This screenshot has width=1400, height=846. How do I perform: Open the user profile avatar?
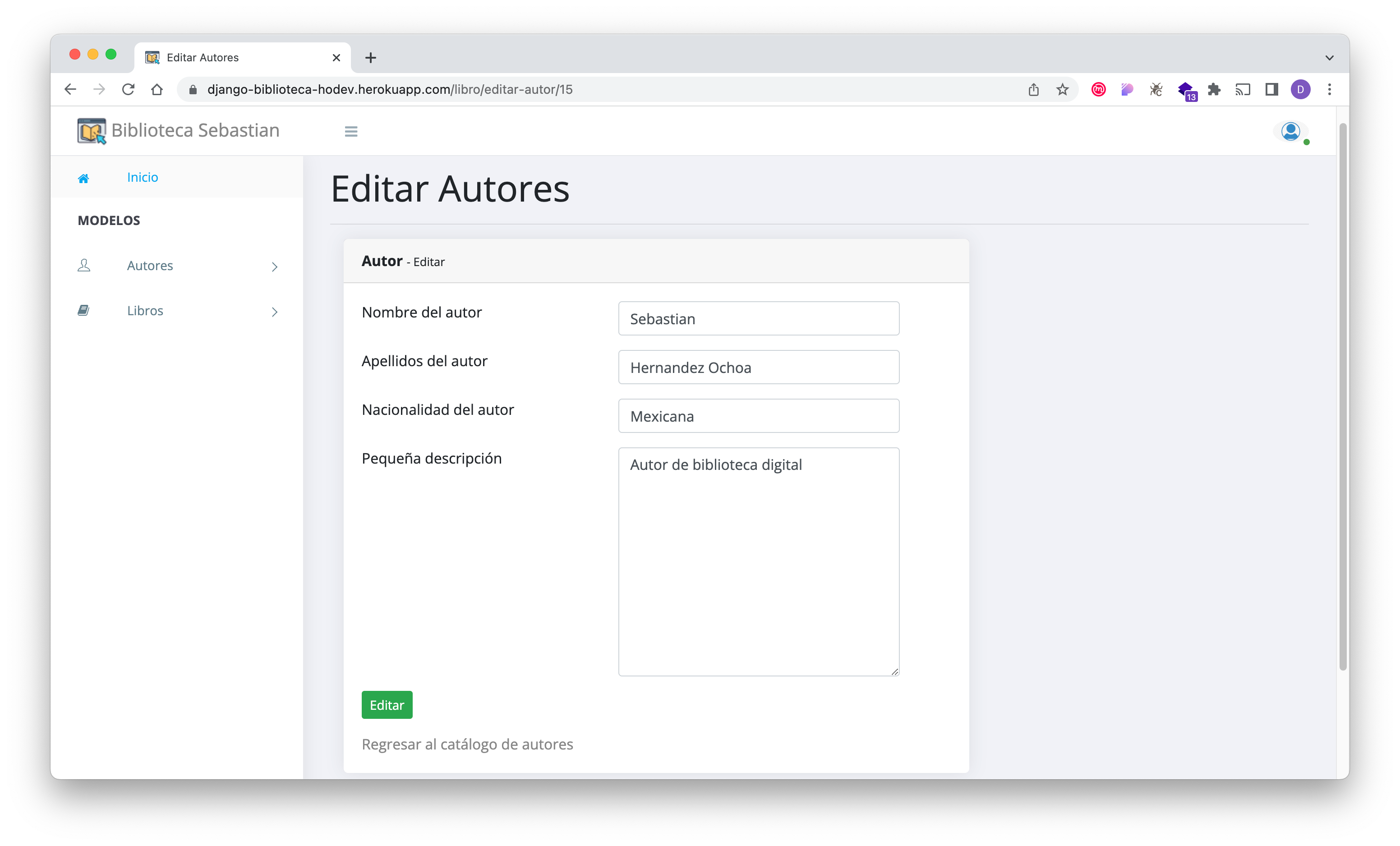[1290, 131]
